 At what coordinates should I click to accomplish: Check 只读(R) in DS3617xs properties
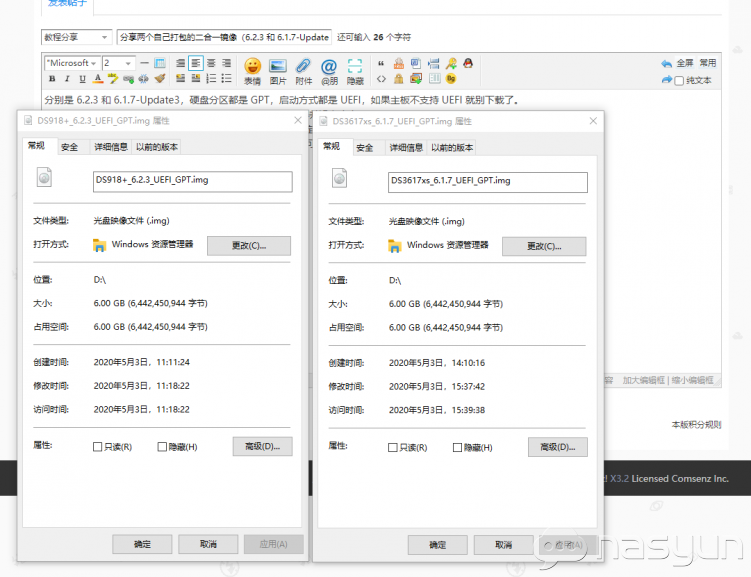click(392, 447)
